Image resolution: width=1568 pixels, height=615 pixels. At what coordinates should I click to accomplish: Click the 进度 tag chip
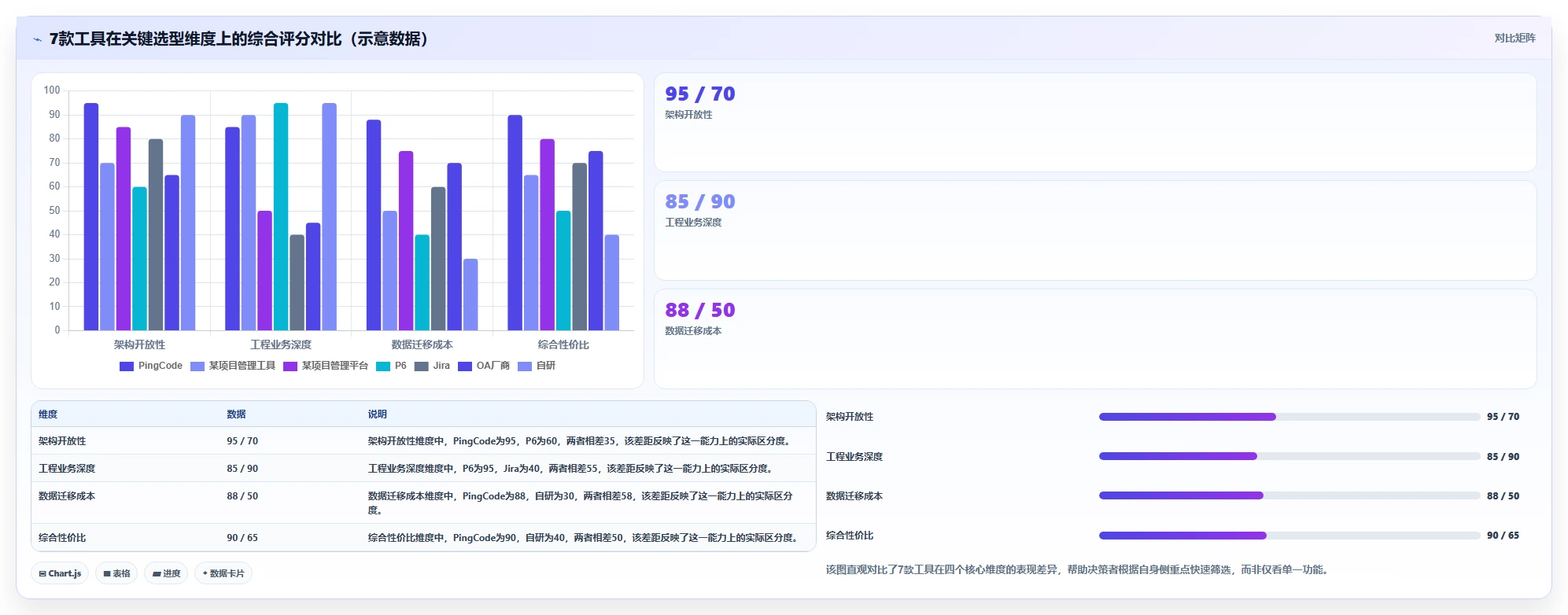pos(166,573)
